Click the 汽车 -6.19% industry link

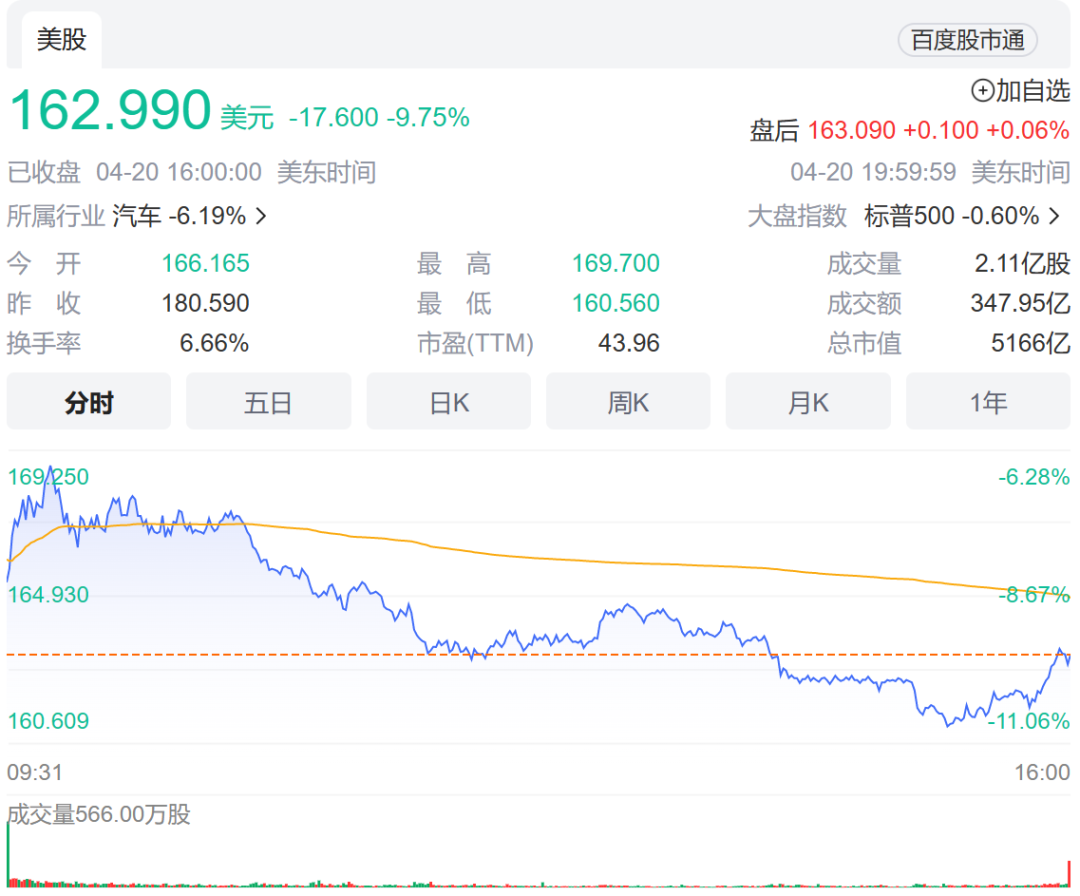click(180, 215)
